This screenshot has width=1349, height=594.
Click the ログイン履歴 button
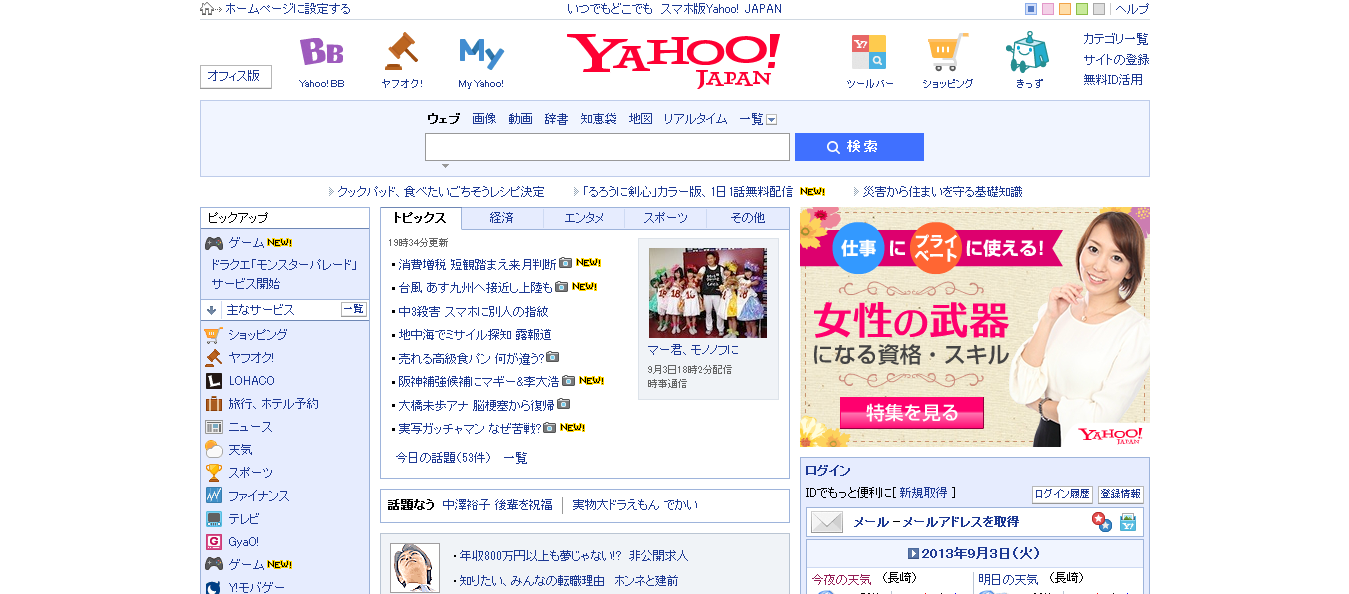coord(1062,494)
